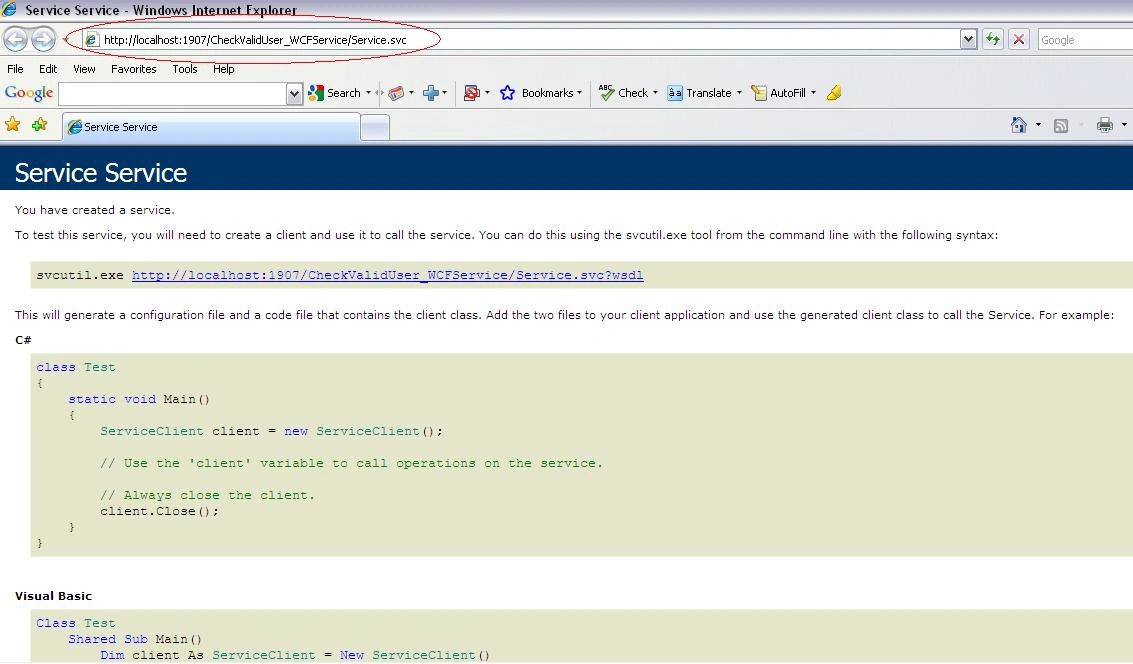Click the 'C#' section label
This screenshot has width=1133, height=664.
(23, 340)
